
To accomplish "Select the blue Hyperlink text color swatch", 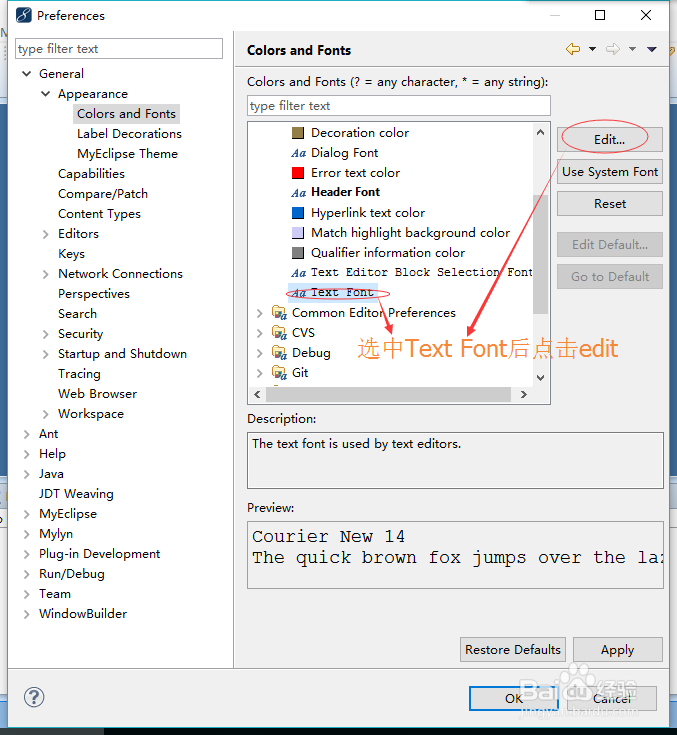I will coord(298,213).
